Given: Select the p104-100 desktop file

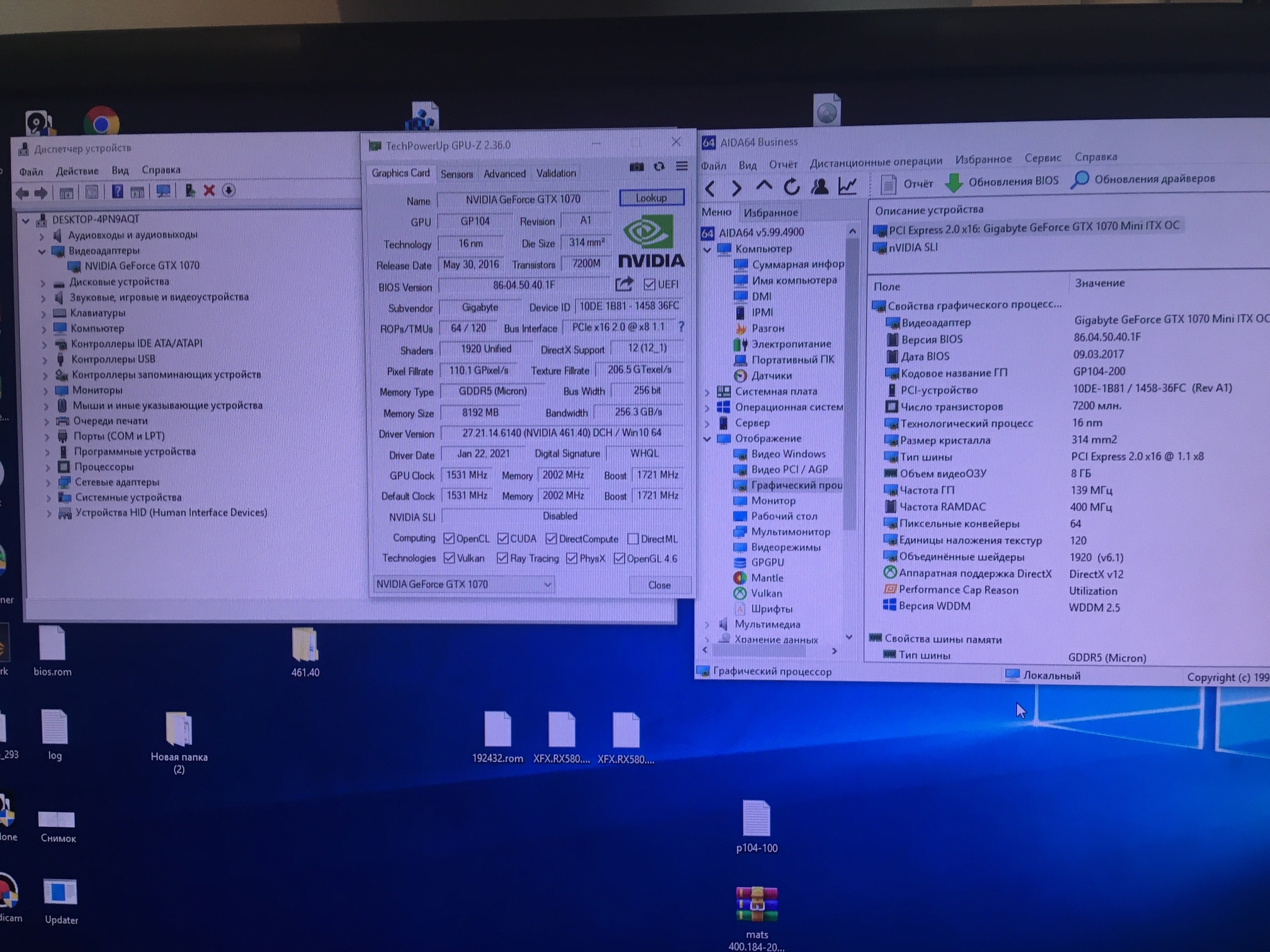Looking at the screenshot, I should pos(757,827).
